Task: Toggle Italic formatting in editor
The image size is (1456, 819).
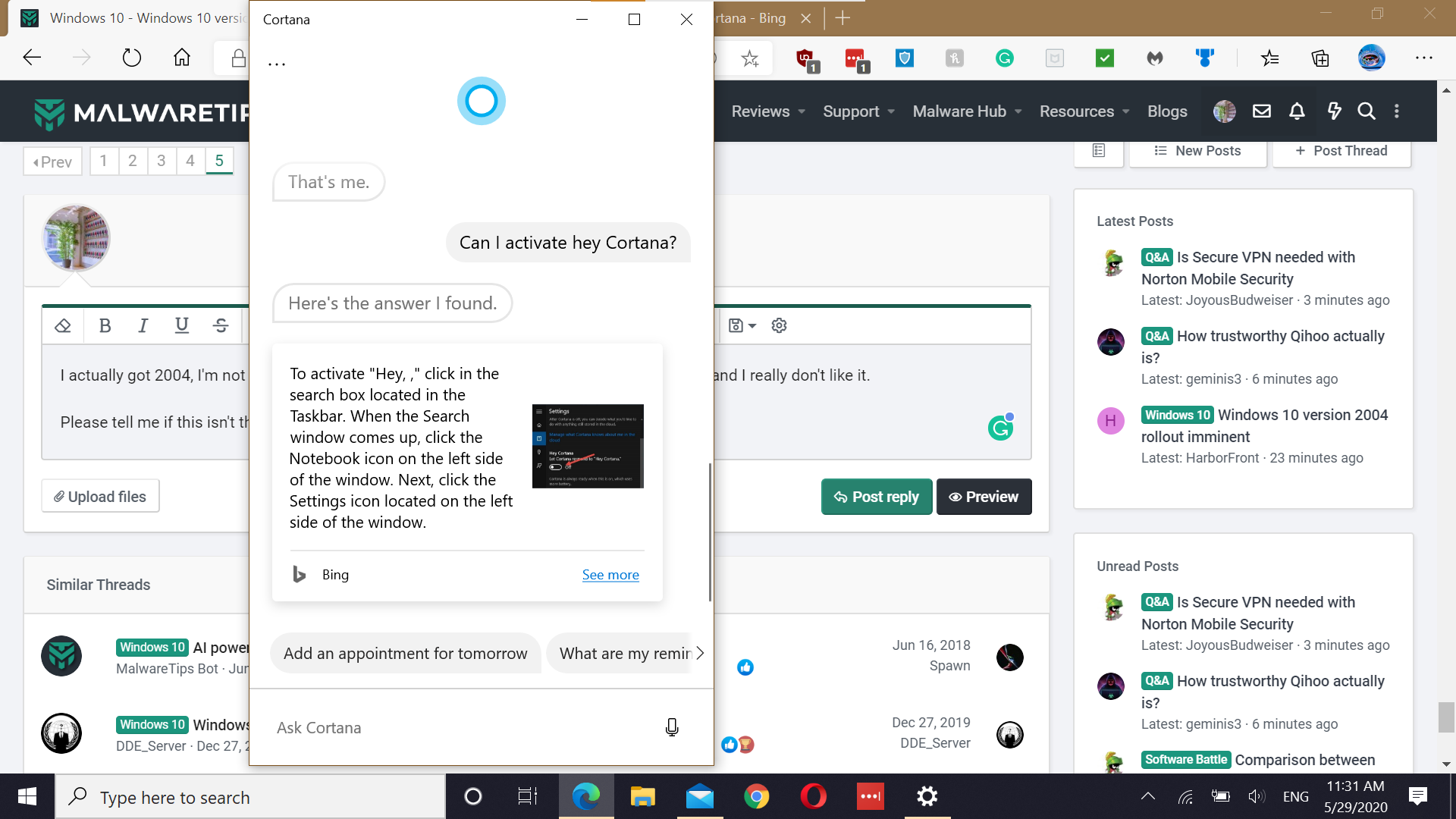Action: [143, 325]
